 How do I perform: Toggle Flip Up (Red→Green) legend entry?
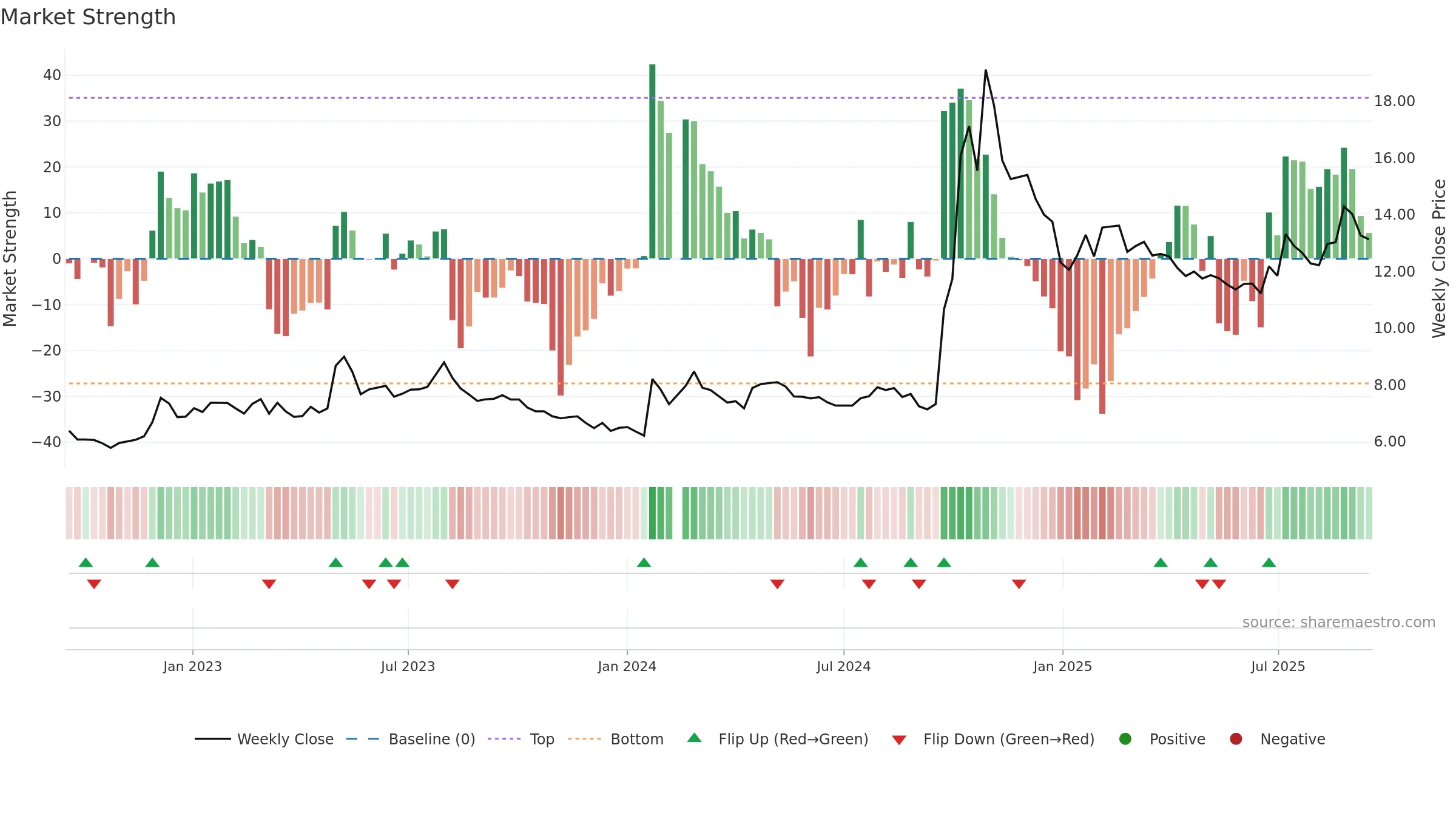(778, 739)
